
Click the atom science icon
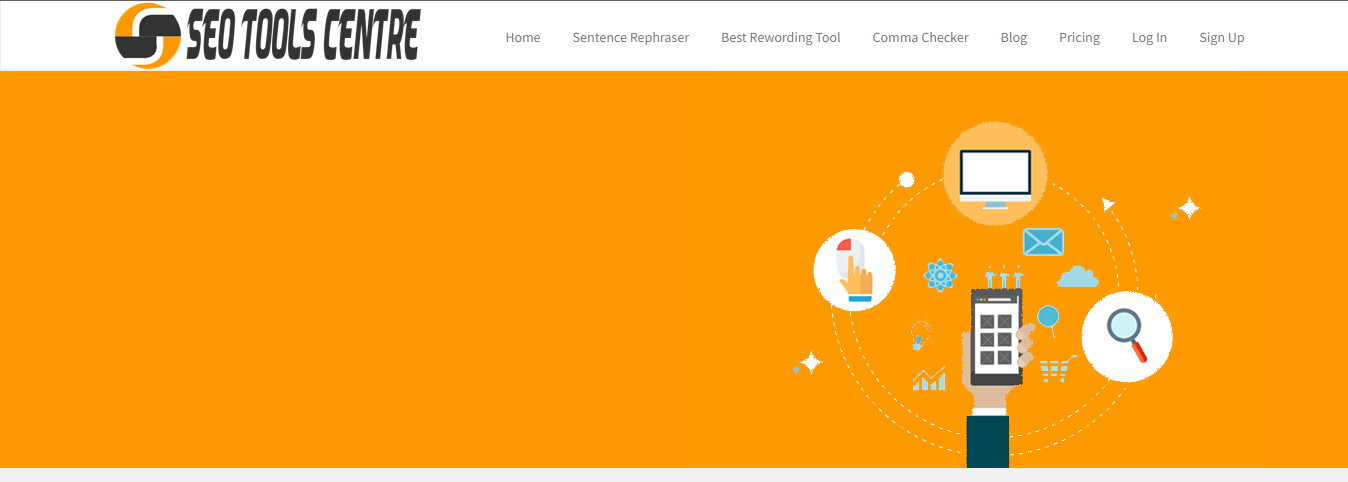(941, 275)
